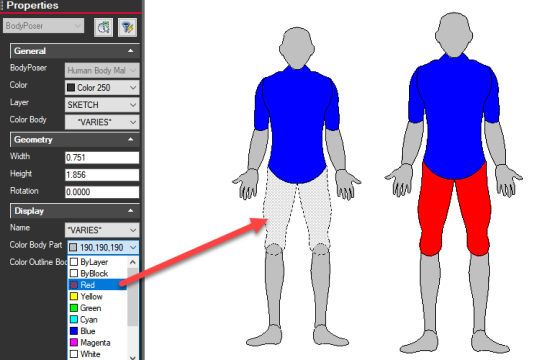Choose Blue in the color list
The width and height of the screenshot is (538, 360).
coord(98,331)
